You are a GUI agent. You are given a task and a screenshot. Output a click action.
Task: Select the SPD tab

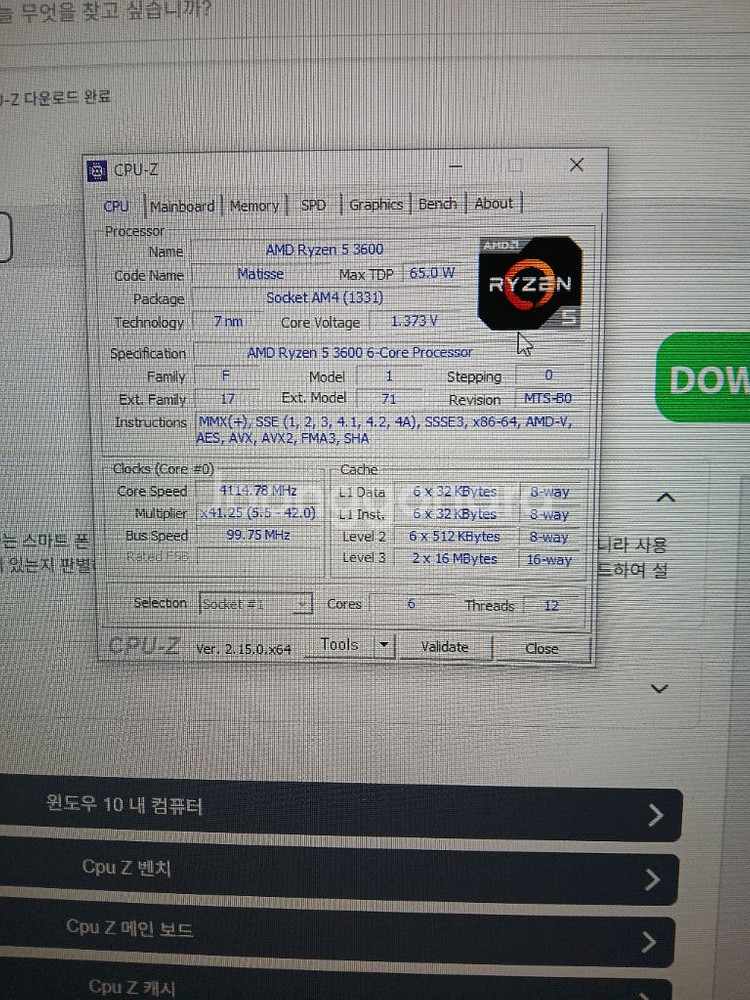313,205
